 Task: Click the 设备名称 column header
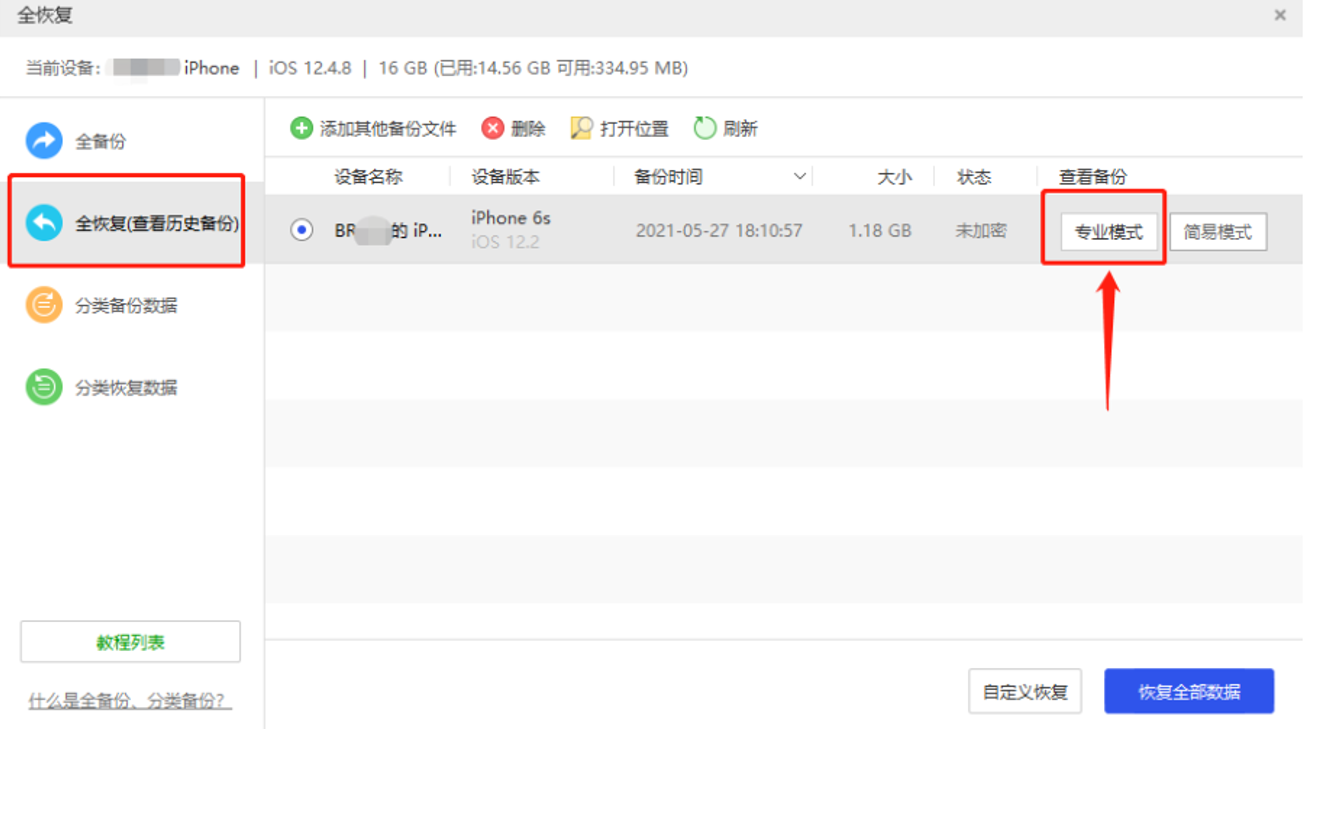(x=368, y=177)
